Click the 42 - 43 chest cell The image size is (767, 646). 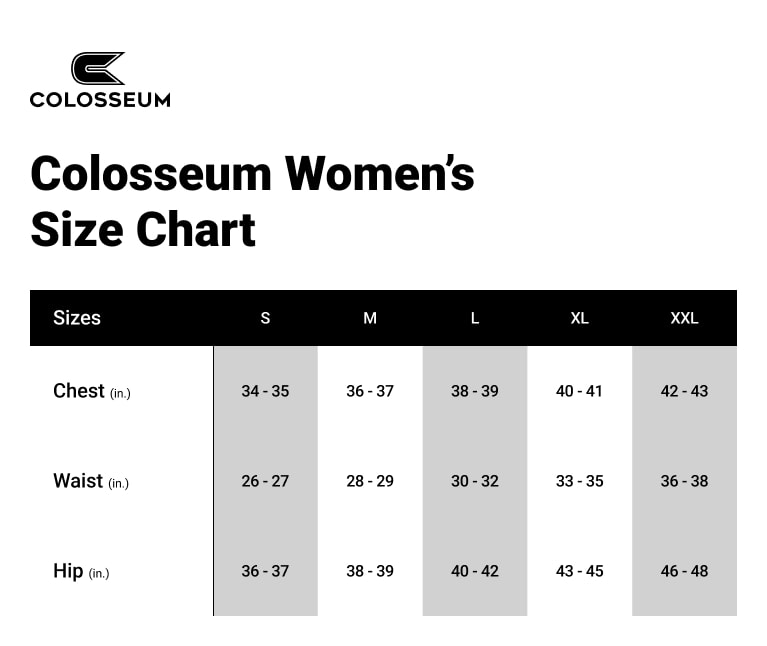pos(684,391)
